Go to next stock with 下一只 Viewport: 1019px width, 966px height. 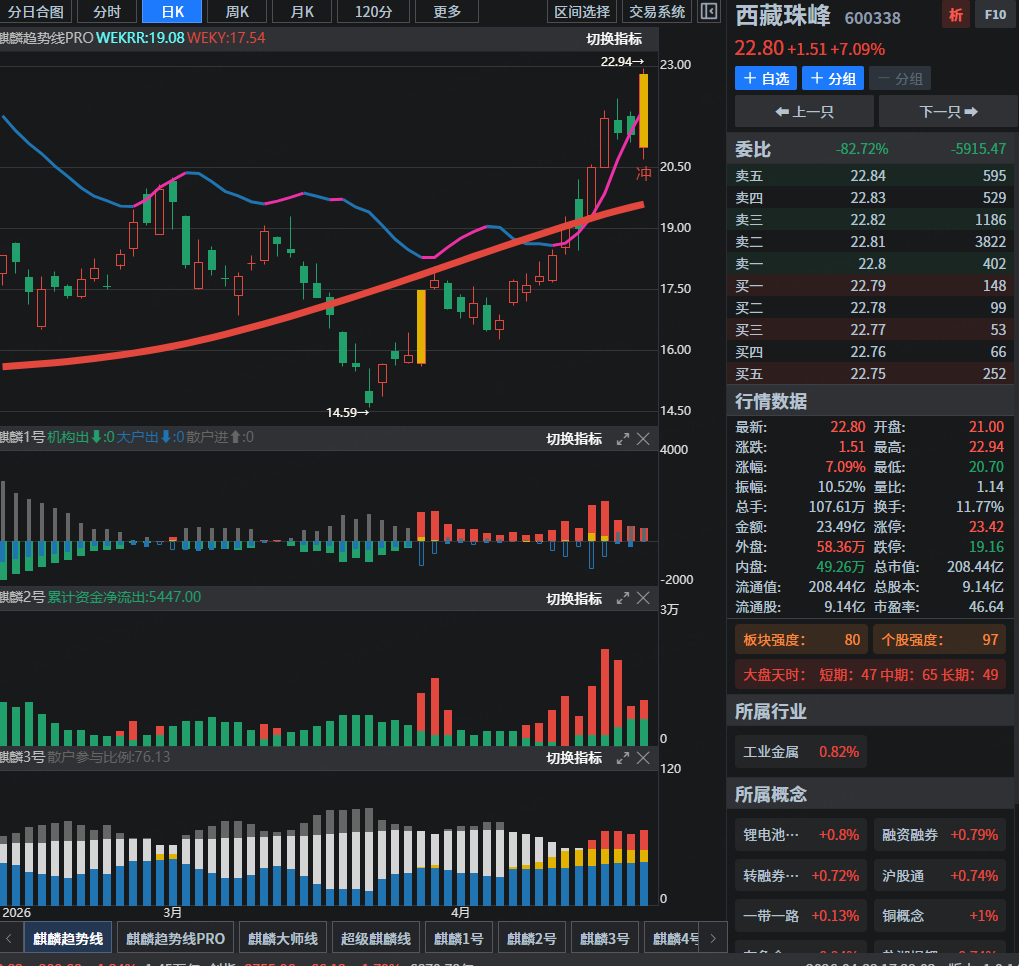tap(948, 112)
